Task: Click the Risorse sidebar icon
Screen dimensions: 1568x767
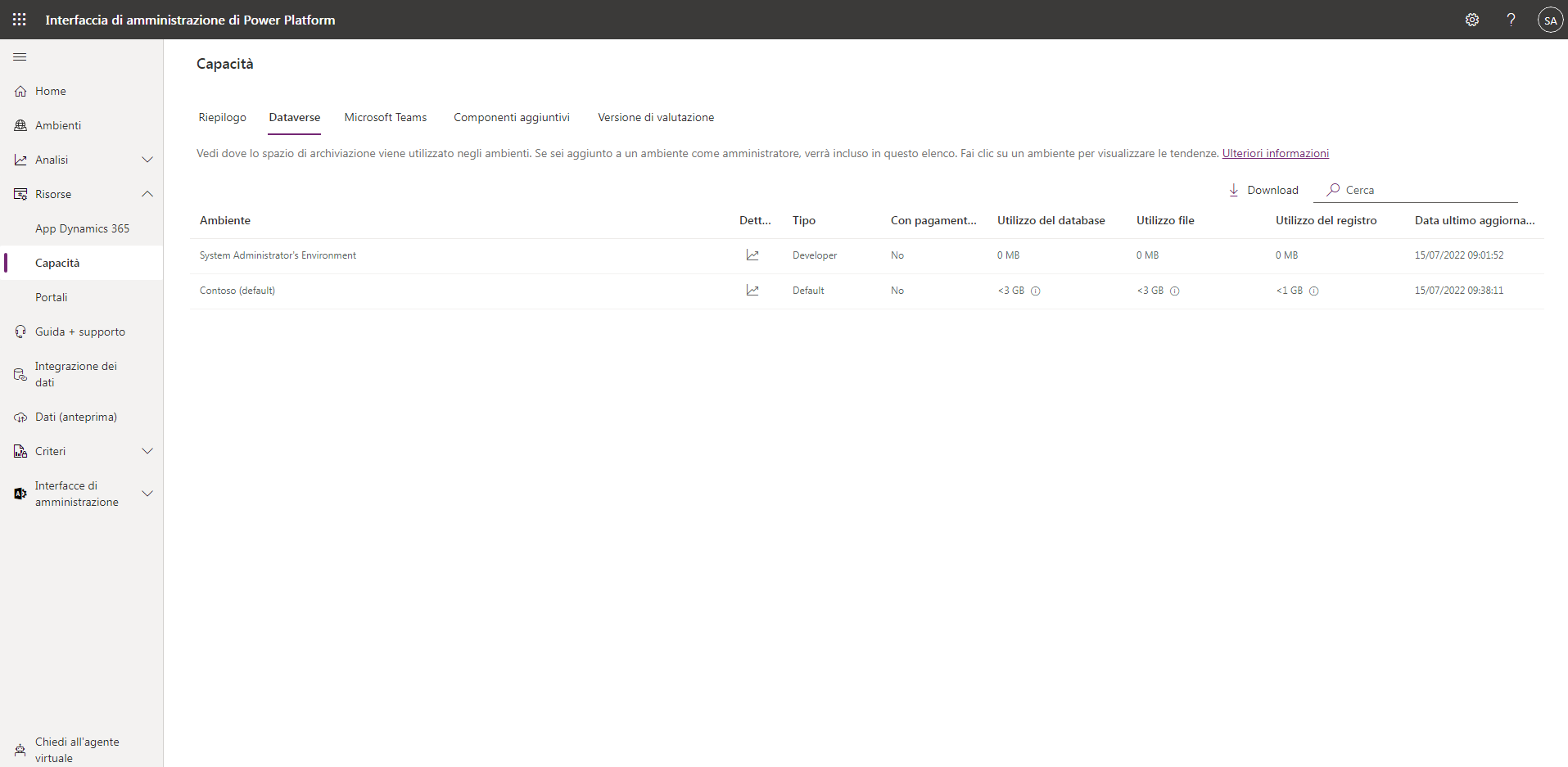Action: tap(20, 194)
